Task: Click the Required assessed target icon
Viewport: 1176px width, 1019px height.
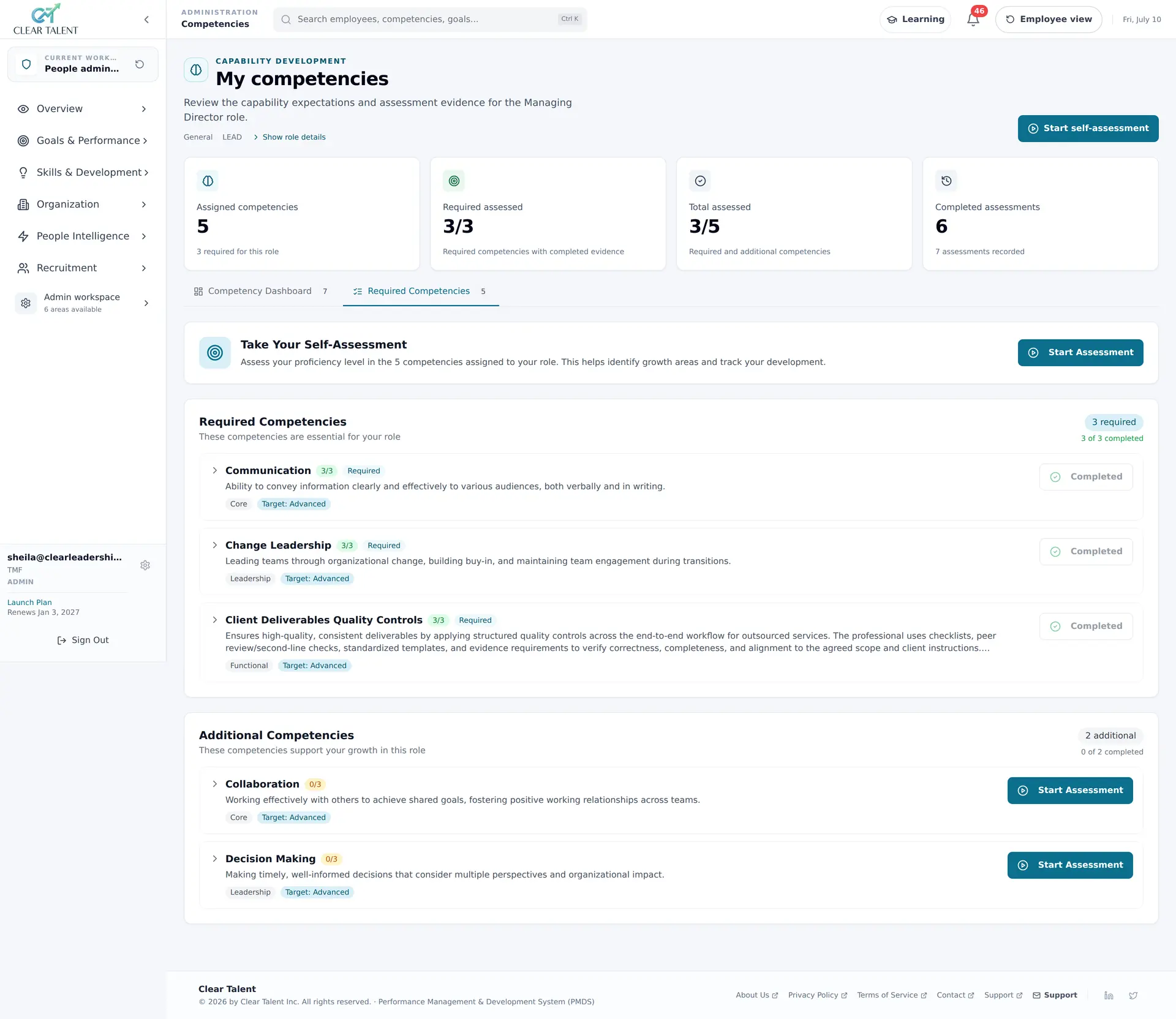Action: [x=454, y=181]
